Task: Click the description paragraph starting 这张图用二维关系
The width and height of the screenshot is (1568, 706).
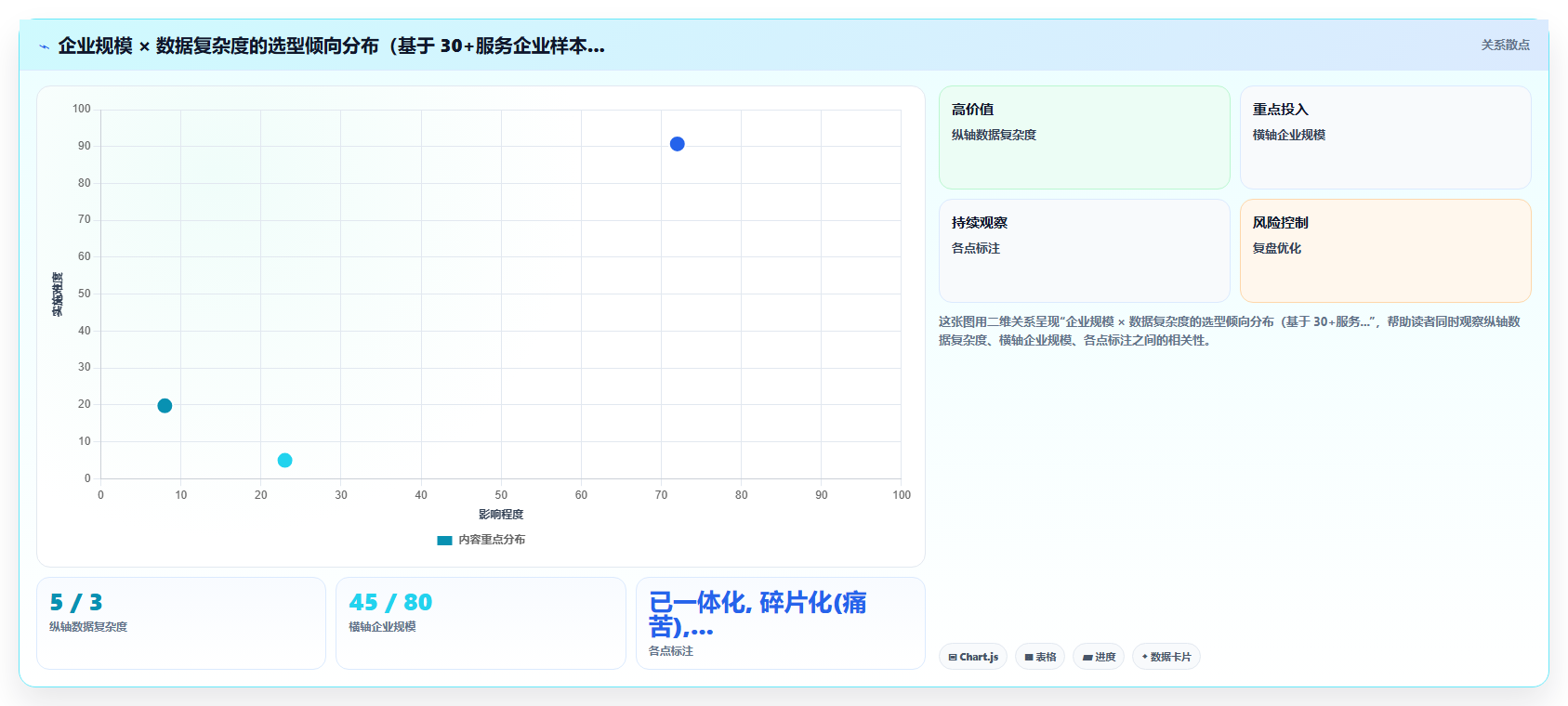Action: point(1230,331)
